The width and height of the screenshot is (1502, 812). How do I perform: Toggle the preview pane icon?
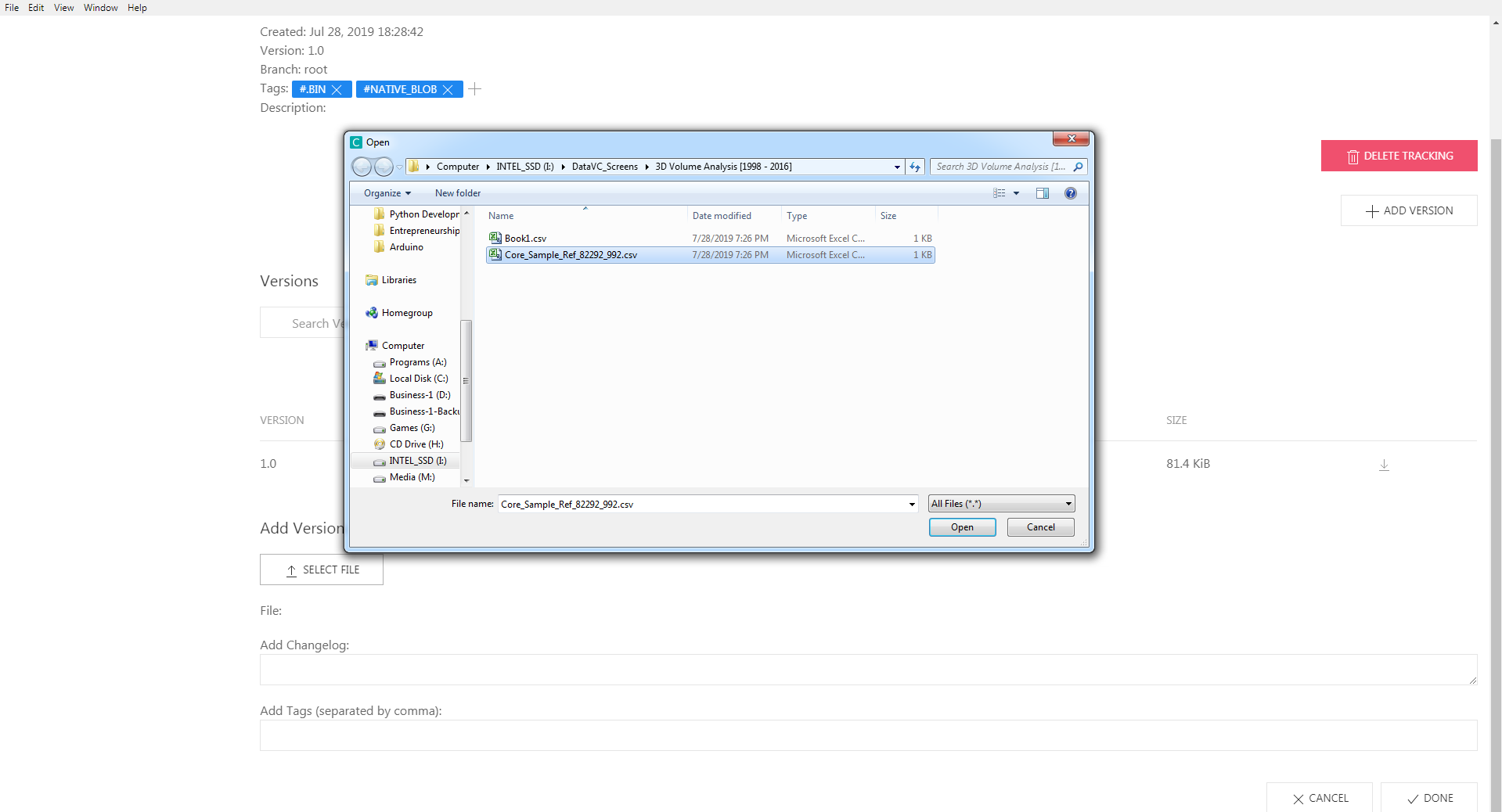tap(1043, 193)
